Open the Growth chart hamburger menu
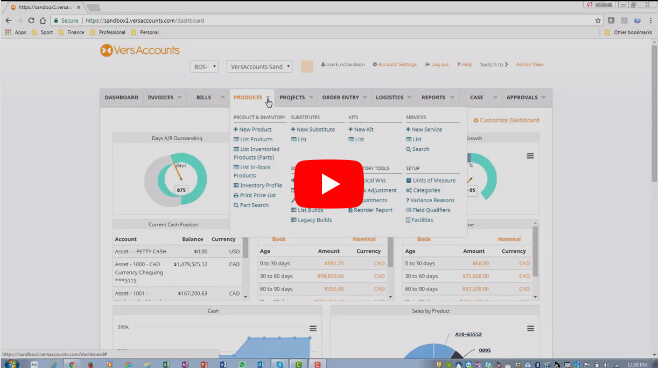The image size is (658, 368). tap(530, 156)
